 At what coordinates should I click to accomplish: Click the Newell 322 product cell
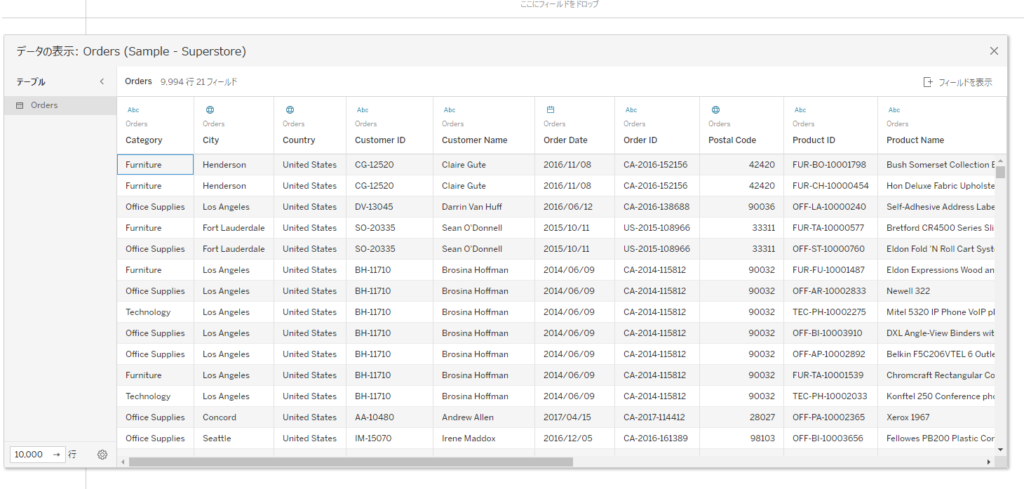click(936, 291)
